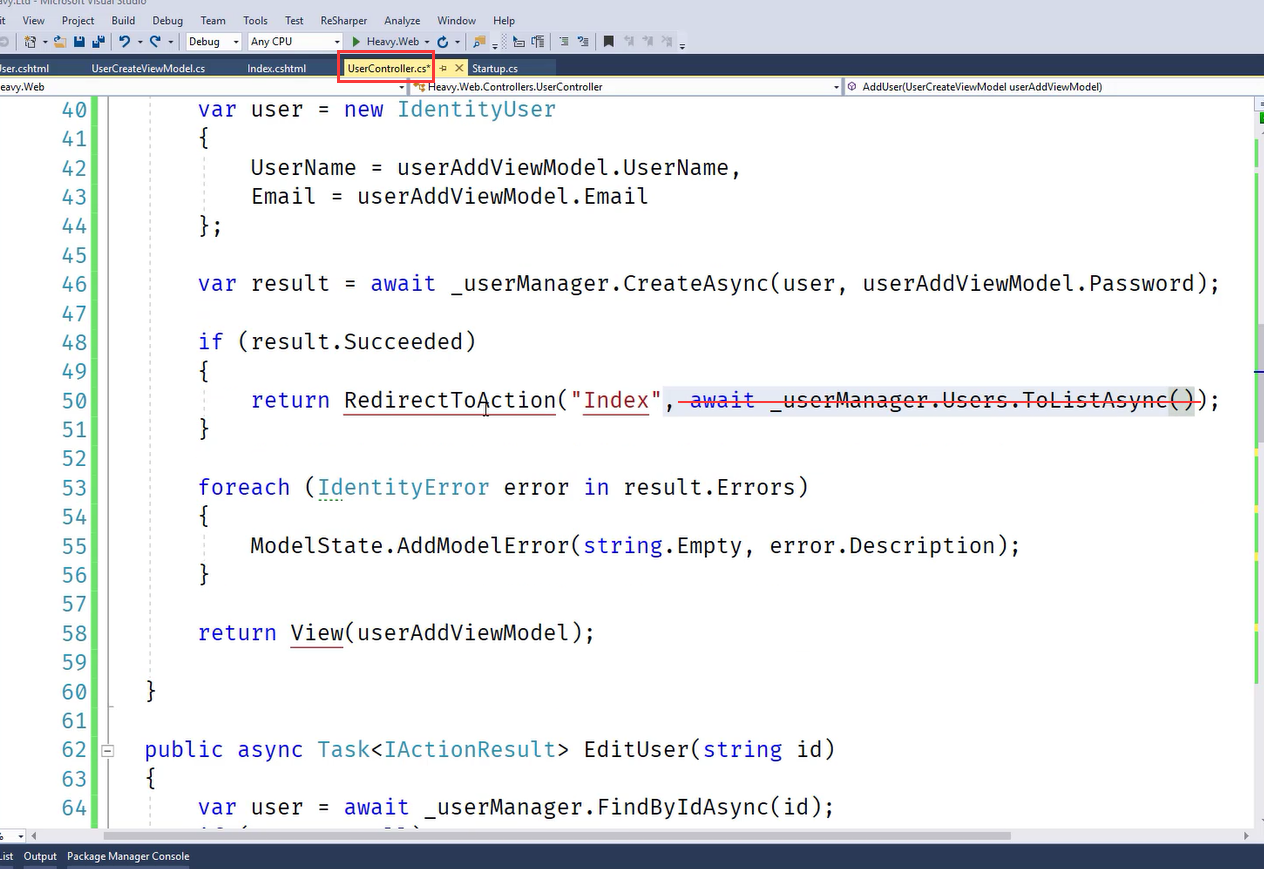The image size is (1264, 869).
Task: Select the UserController.cs editor tab
Action: tap(388, 68)
